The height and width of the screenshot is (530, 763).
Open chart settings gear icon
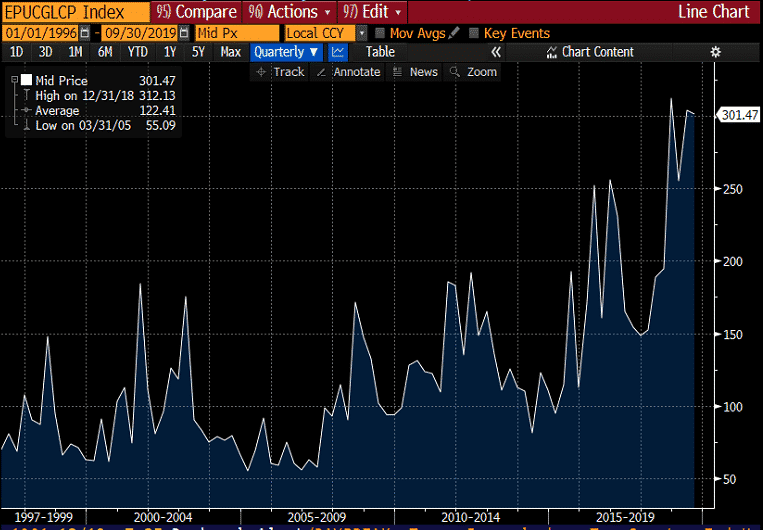[x=715, y=52]
